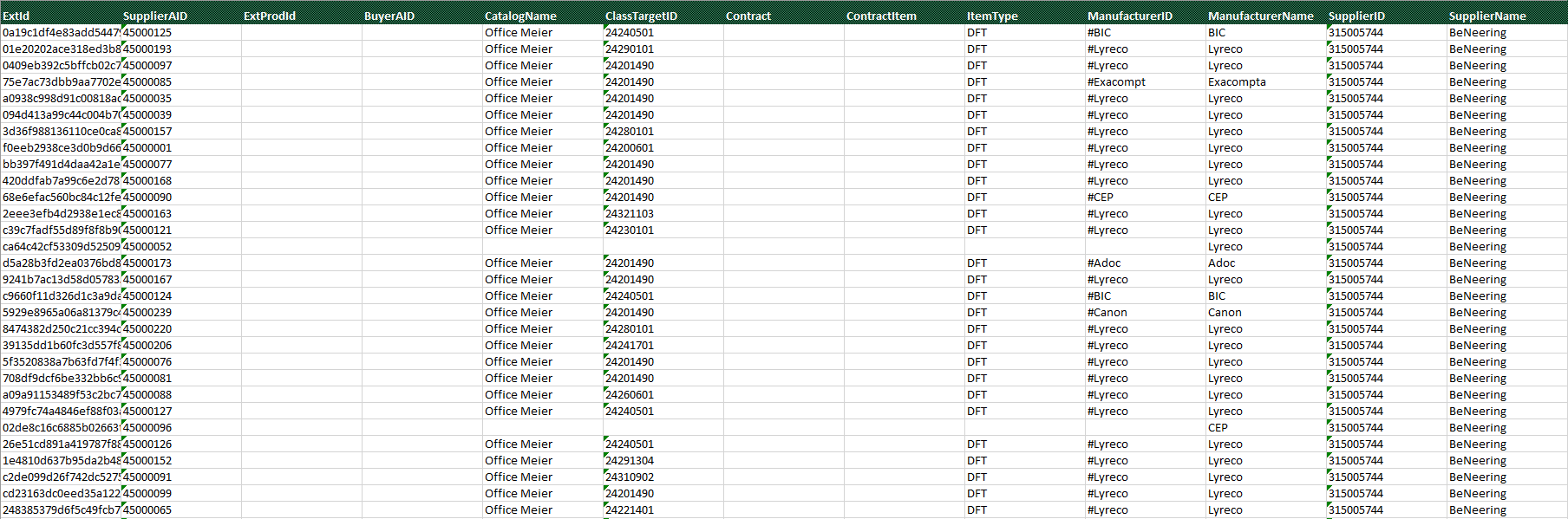This screenshot has height=519, width=1568.
Task: Click the ExtId column header
Action: click(x=16, y=16)
